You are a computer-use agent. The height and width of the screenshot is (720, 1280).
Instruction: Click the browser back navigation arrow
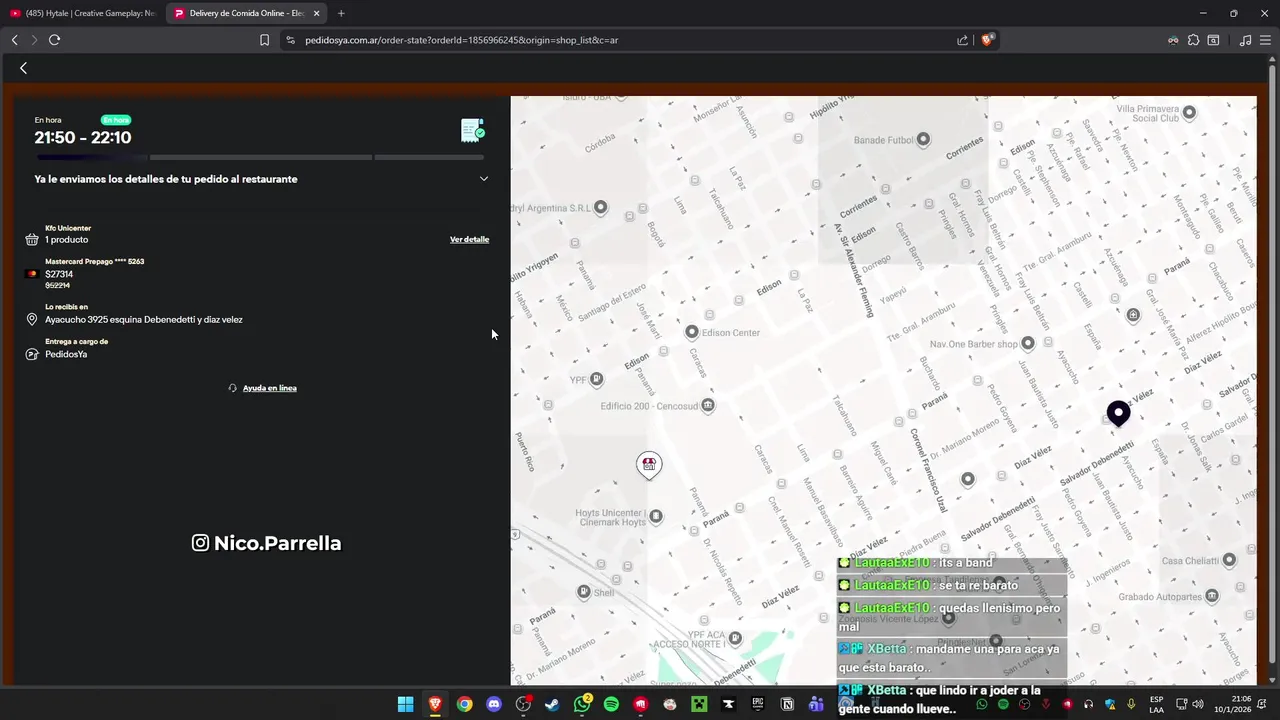14,40
